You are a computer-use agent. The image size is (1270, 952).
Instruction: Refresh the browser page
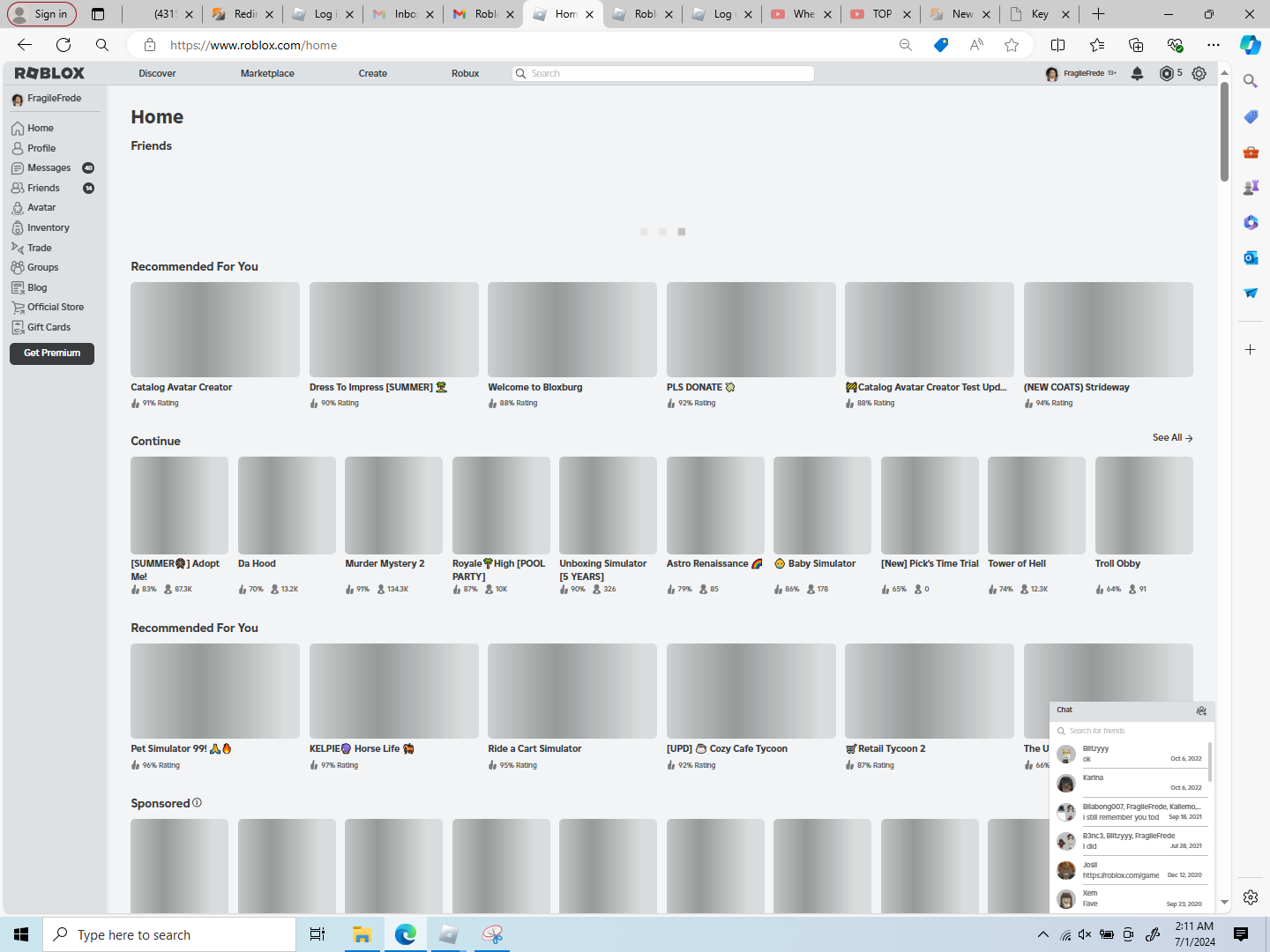pyautogui.click(x=63, y=45)
